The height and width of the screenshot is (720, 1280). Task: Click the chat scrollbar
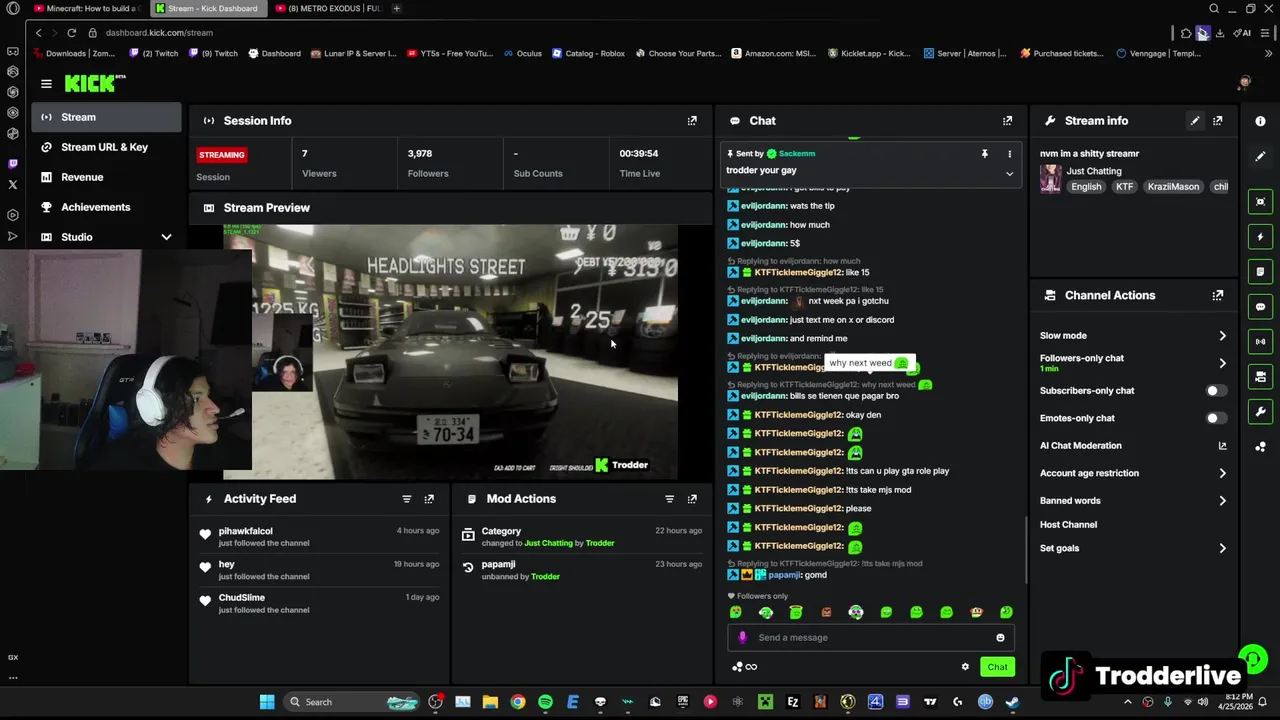[1026, 549]
